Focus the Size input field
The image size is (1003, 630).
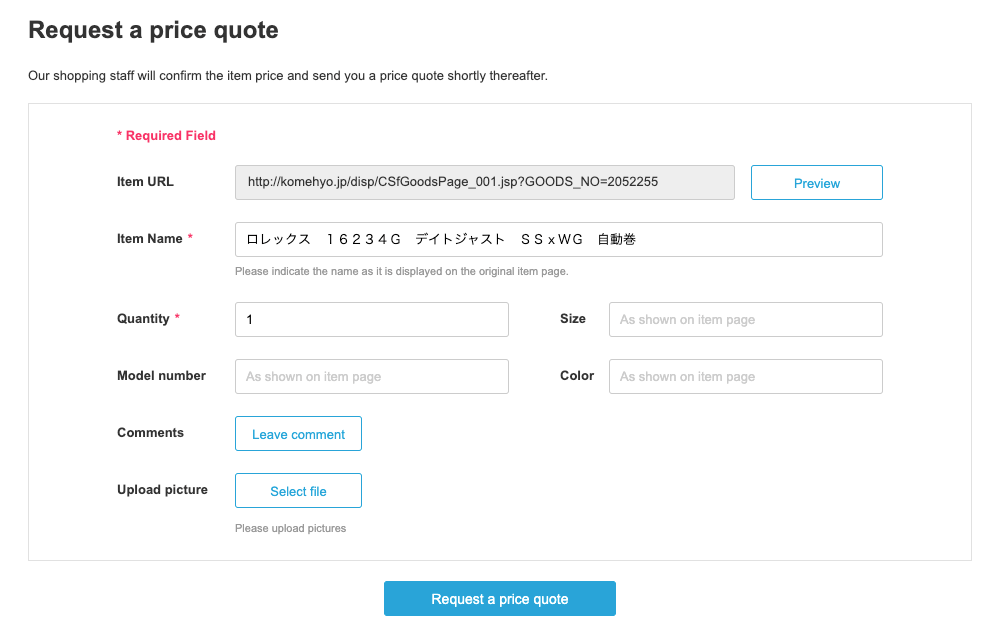746,319
